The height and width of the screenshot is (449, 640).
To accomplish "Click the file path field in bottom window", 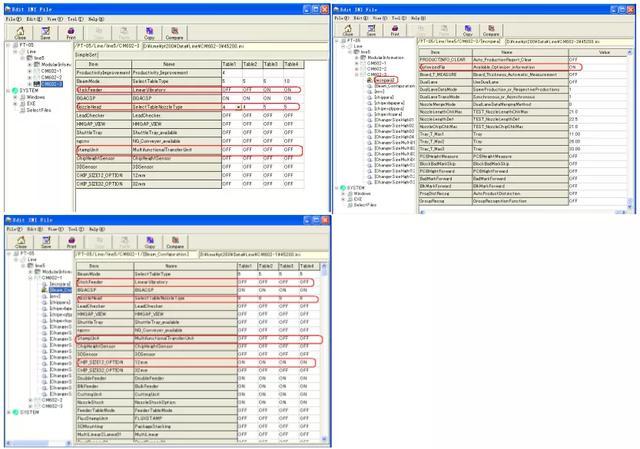I will (263, 254).
